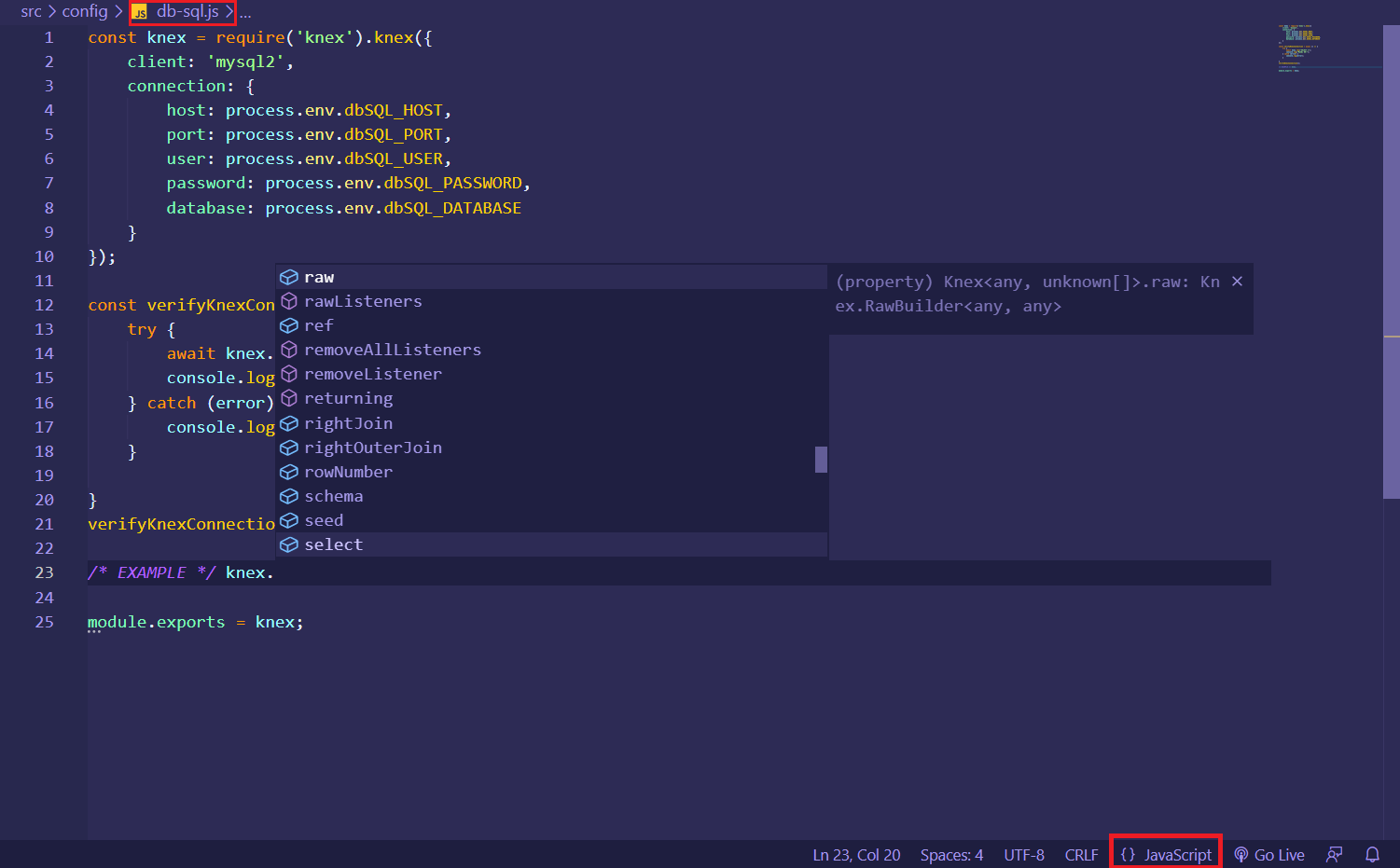
Task: Click the feedback icon left of the bell
Action: (1333, 854)
